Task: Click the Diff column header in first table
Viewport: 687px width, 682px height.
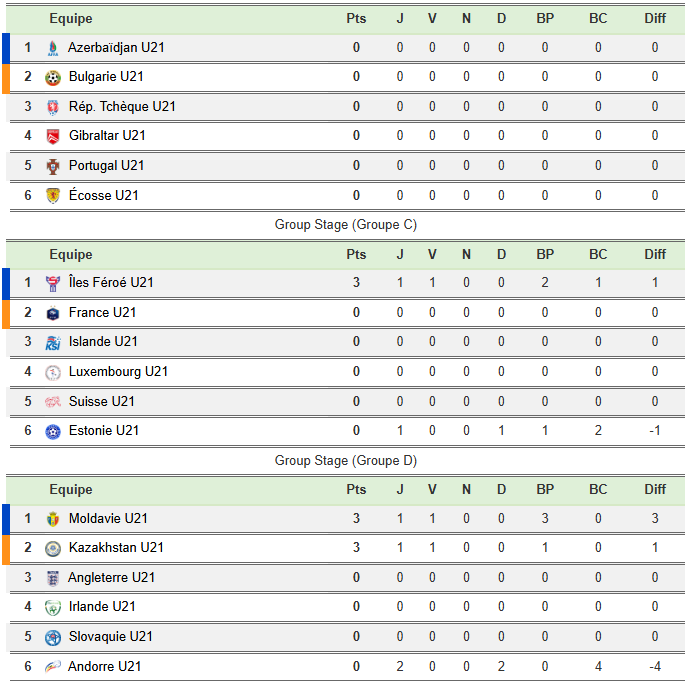Action: click(x=655, y=19)
